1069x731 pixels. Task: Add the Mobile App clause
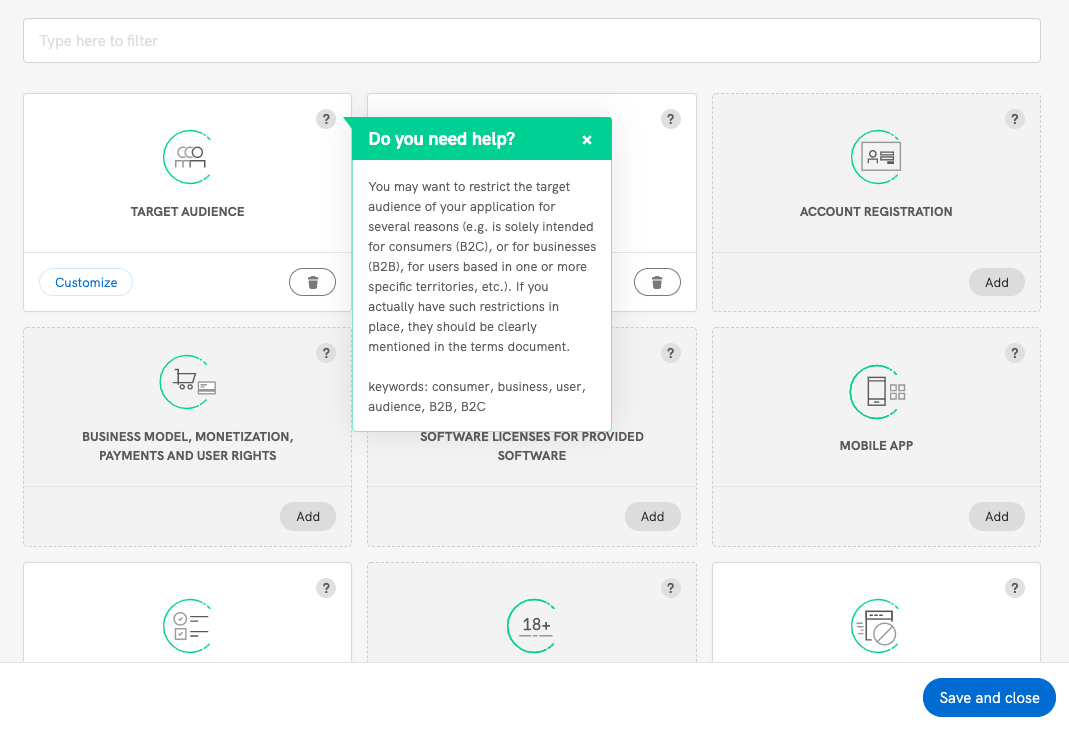(x=996, y=516)
